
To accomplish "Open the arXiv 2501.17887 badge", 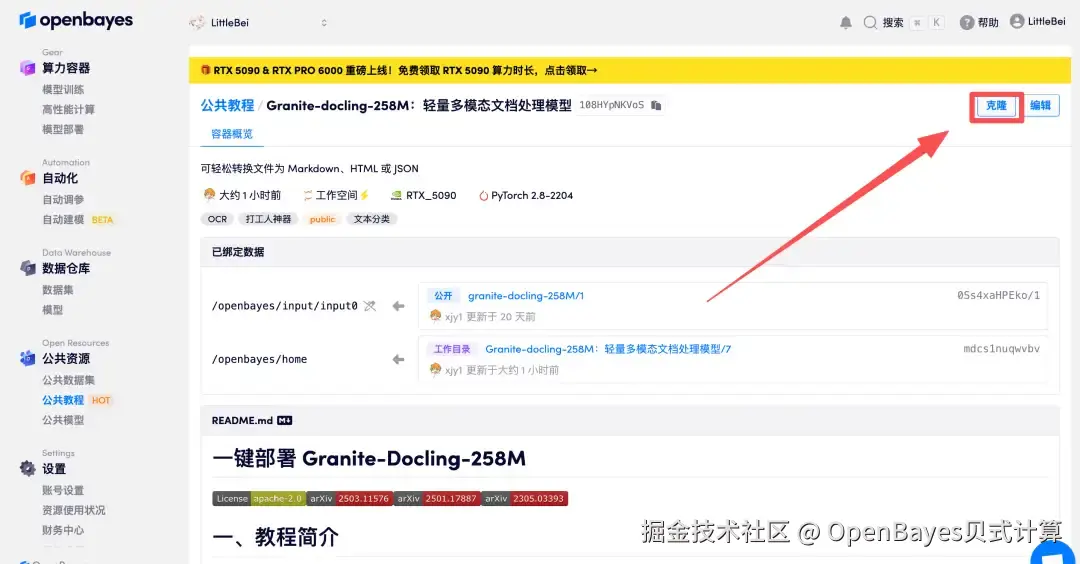I will coord(437,499).
